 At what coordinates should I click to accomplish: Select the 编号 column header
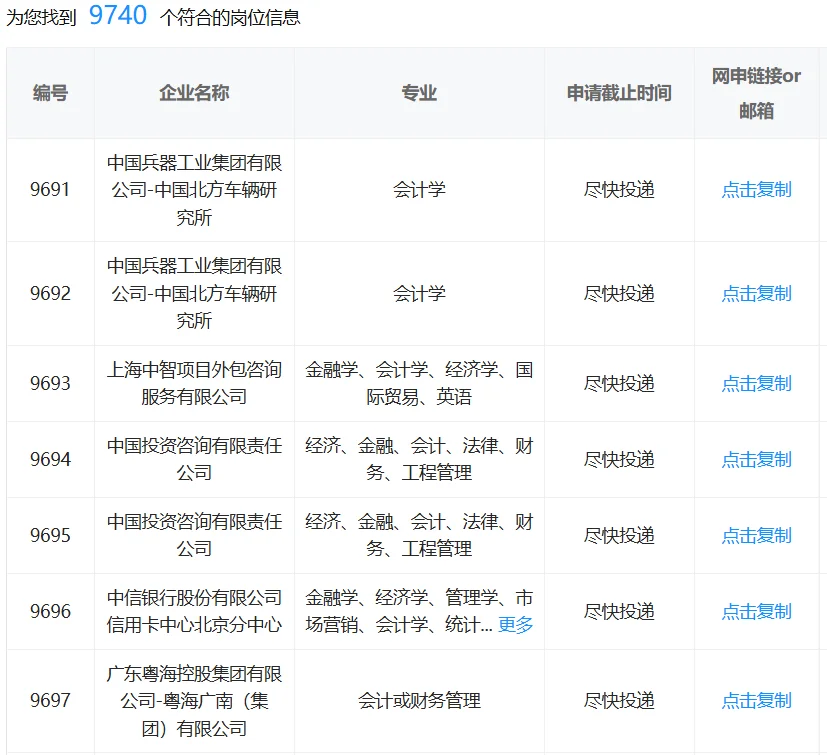tap(50, 93)
